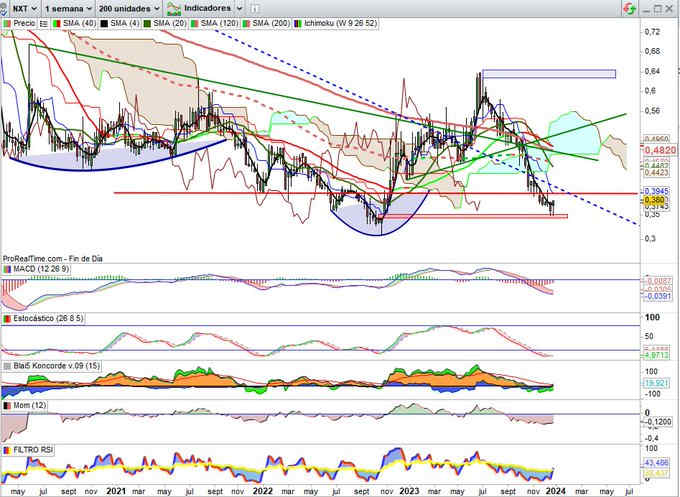Click the 0,3 price axis value
This screenshot has width=680, height=497.
pyautogui.click(x=651, y=239)
